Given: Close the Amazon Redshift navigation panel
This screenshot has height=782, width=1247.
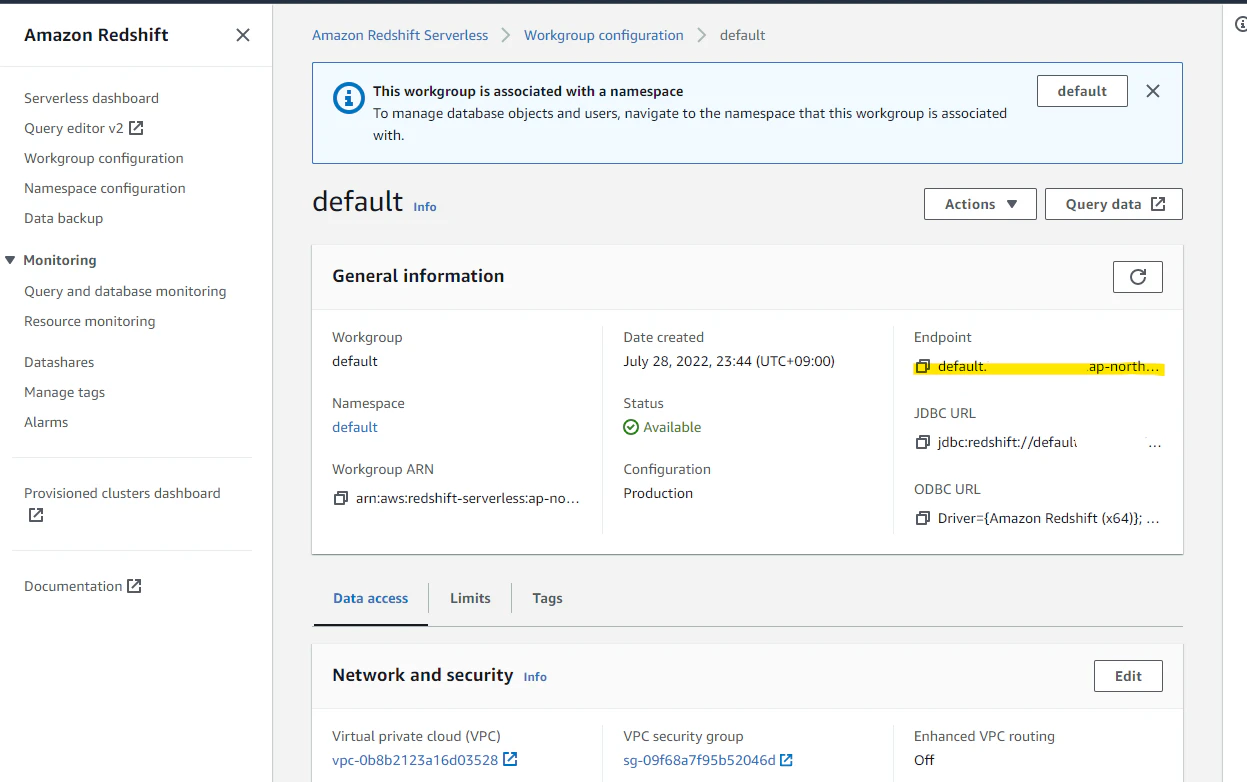Looking at the screenshot, I should (243, 35).
